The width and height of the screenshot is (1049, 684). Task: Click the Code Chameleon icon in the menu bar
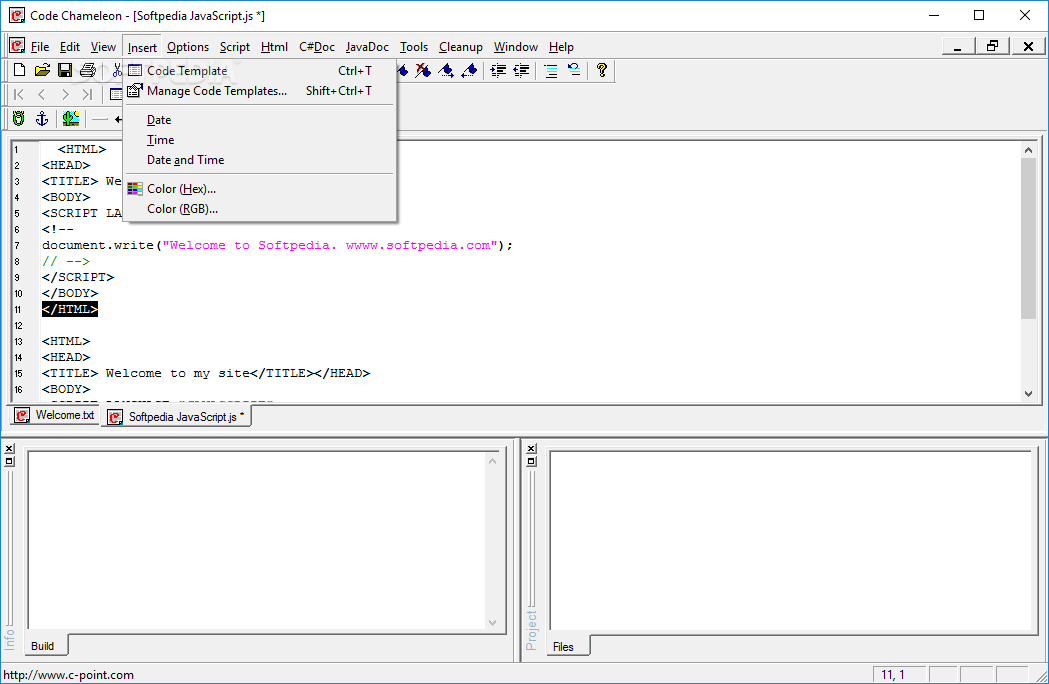click(x=17, y=46)
